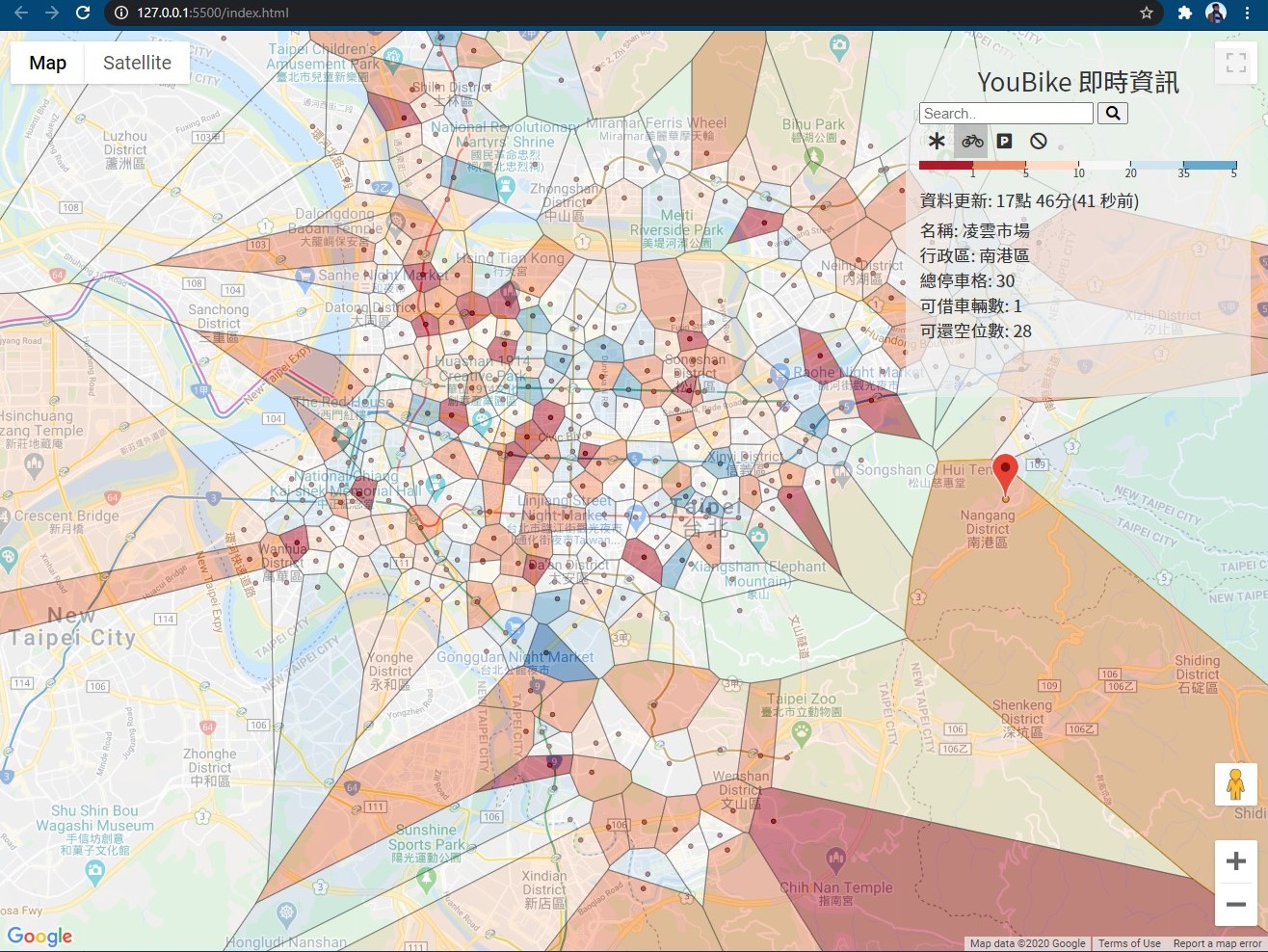Select the prohibited circle filter icon

pos(1038,142)
